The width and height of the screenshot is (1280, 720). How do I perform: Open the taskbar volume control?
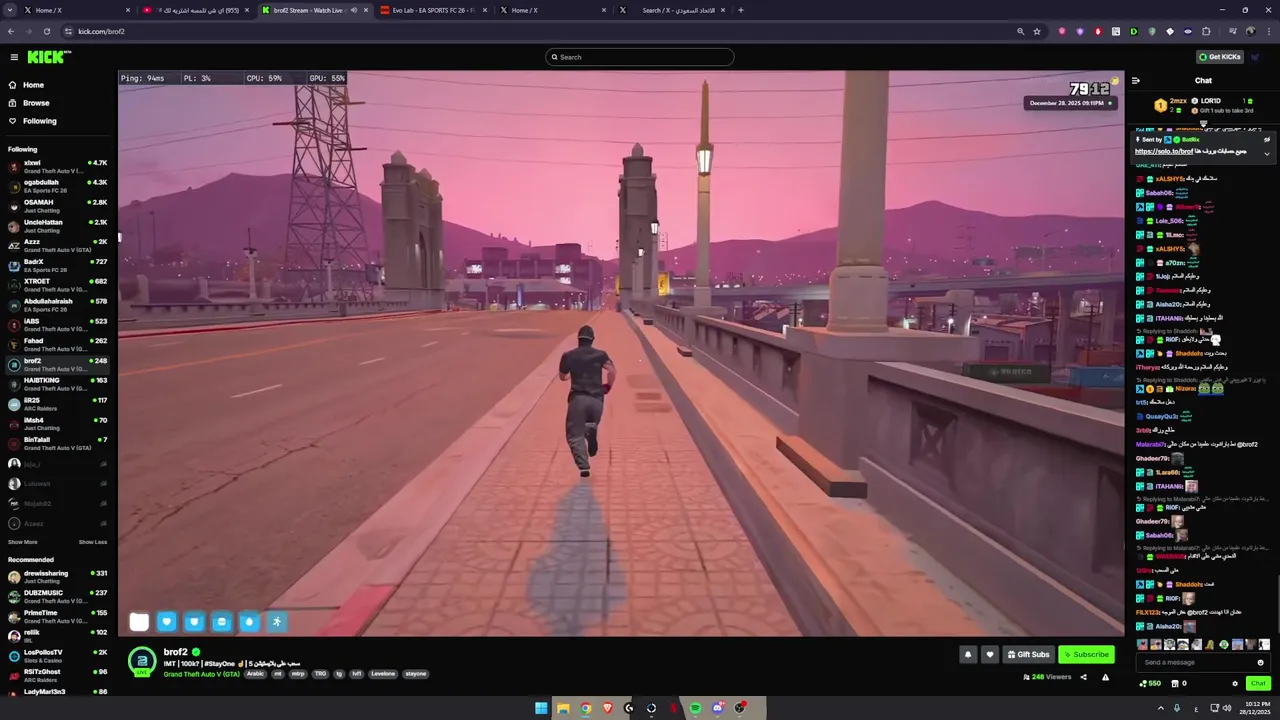point(1227,708)
